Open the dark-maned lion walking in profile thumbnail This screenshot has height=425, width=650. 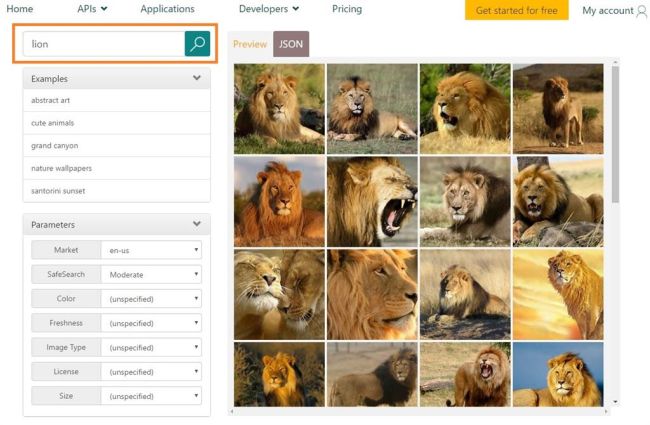[x=372, y=374]
